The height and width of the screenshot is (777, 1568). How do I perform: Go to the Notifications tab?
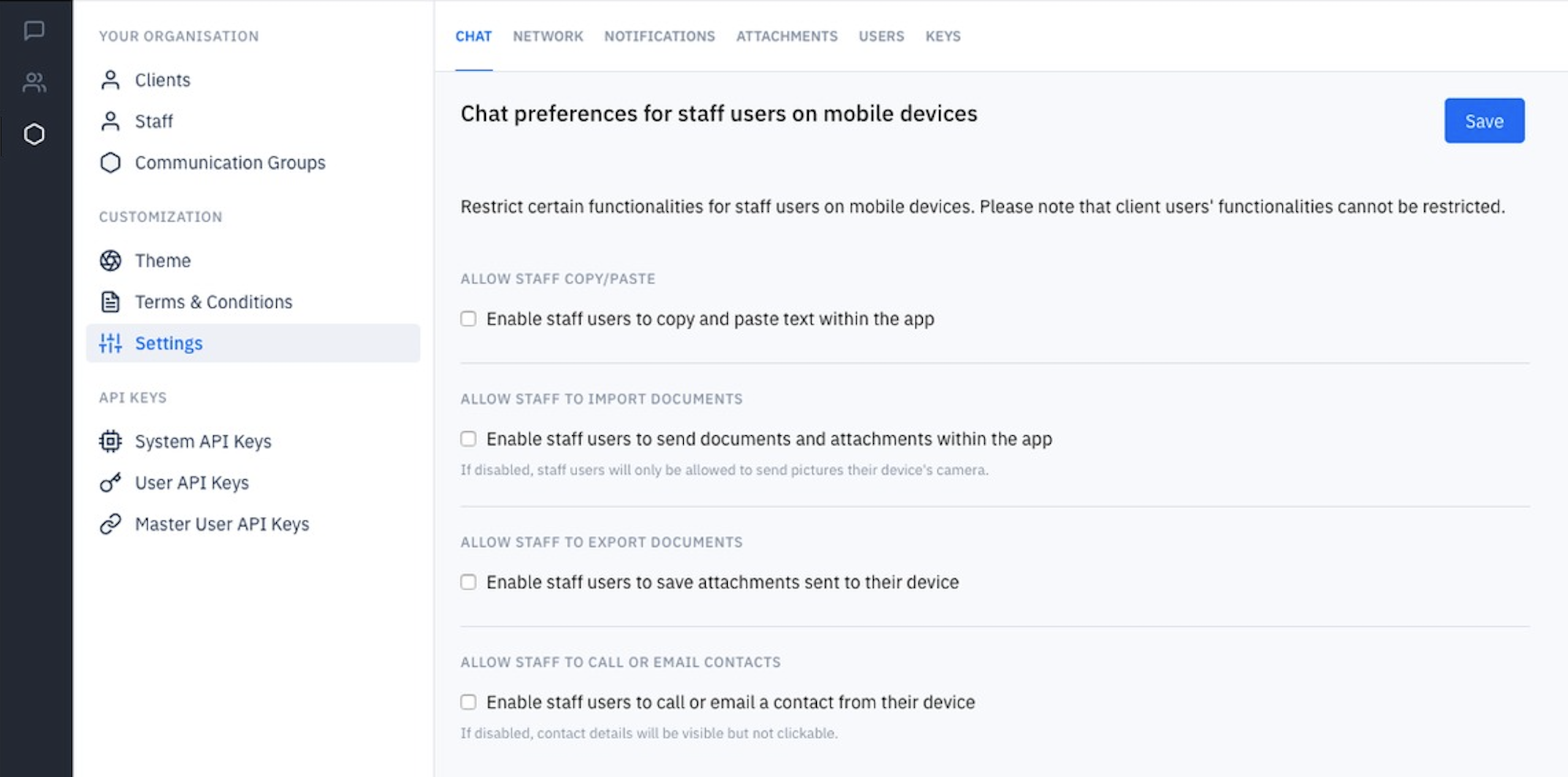pos(660,37)
